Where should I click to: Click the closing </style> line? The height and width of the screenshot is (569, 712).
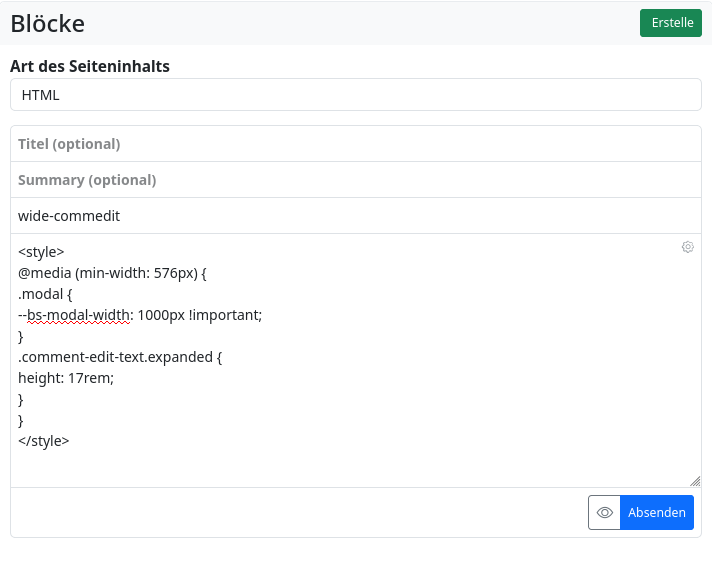click(x=44, y=441)
